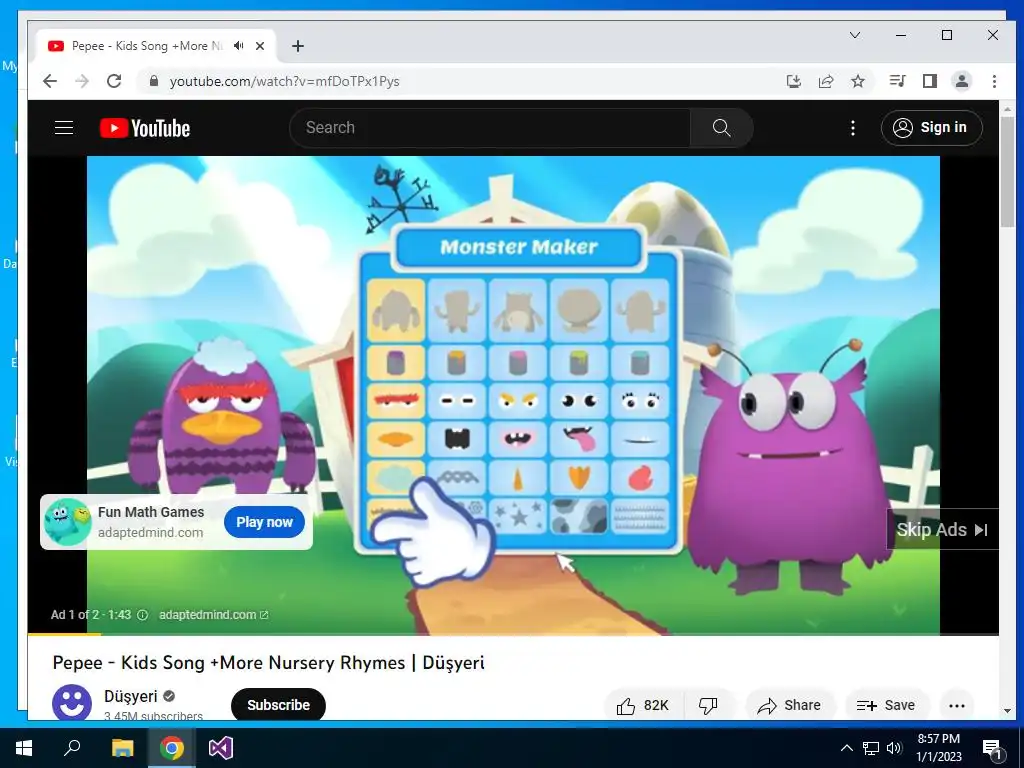Open Chrome's three-dot menu
This screenshot has height=768, width=1024.
(x=994, y=81)
